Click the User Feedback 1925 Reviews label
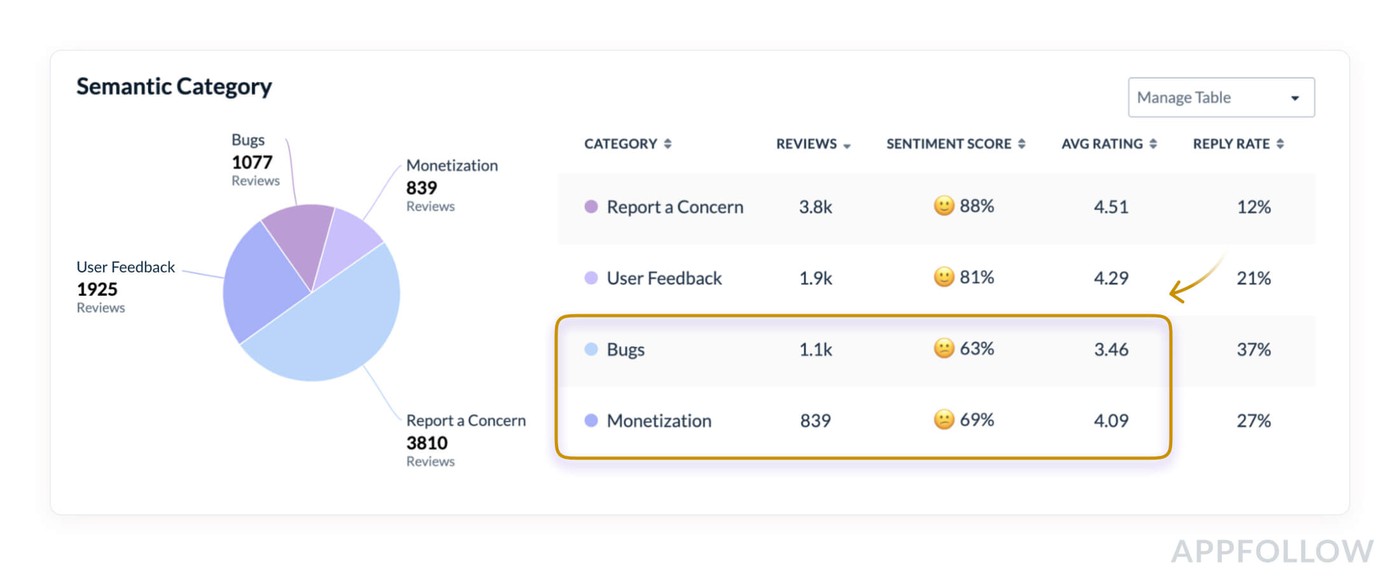 pos(125,287)
